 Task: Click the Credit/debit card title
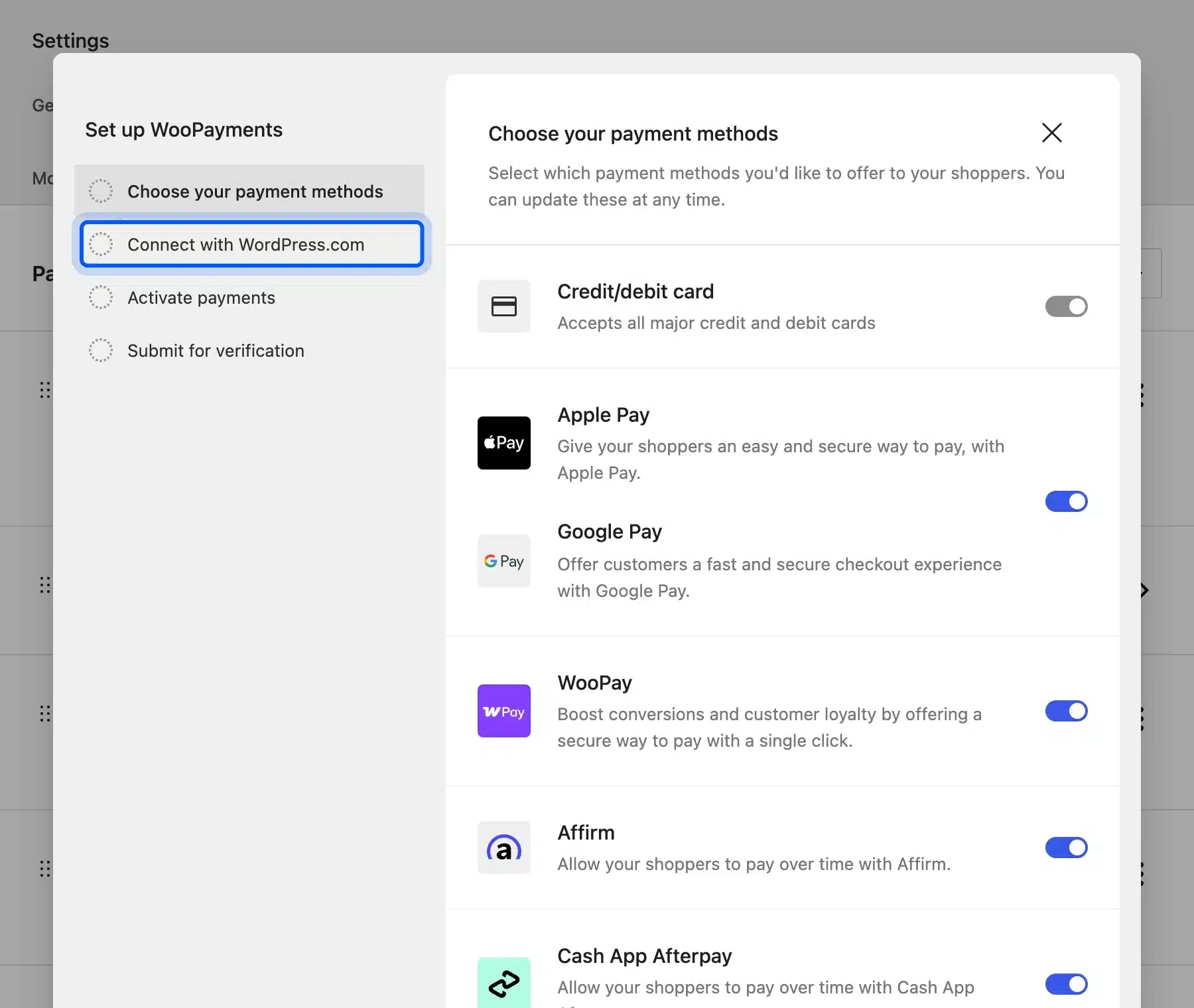(x=635, y=292)
